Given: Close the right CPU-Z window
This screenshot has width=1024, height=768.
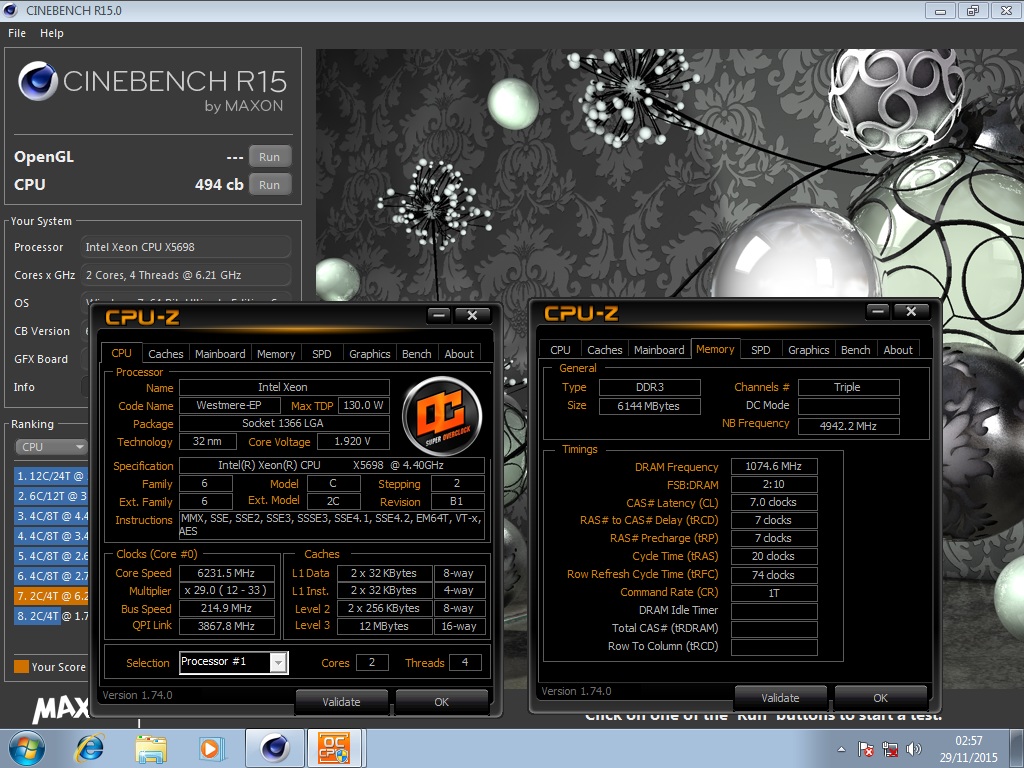Looking at the screenshot, I should [911, 312].
